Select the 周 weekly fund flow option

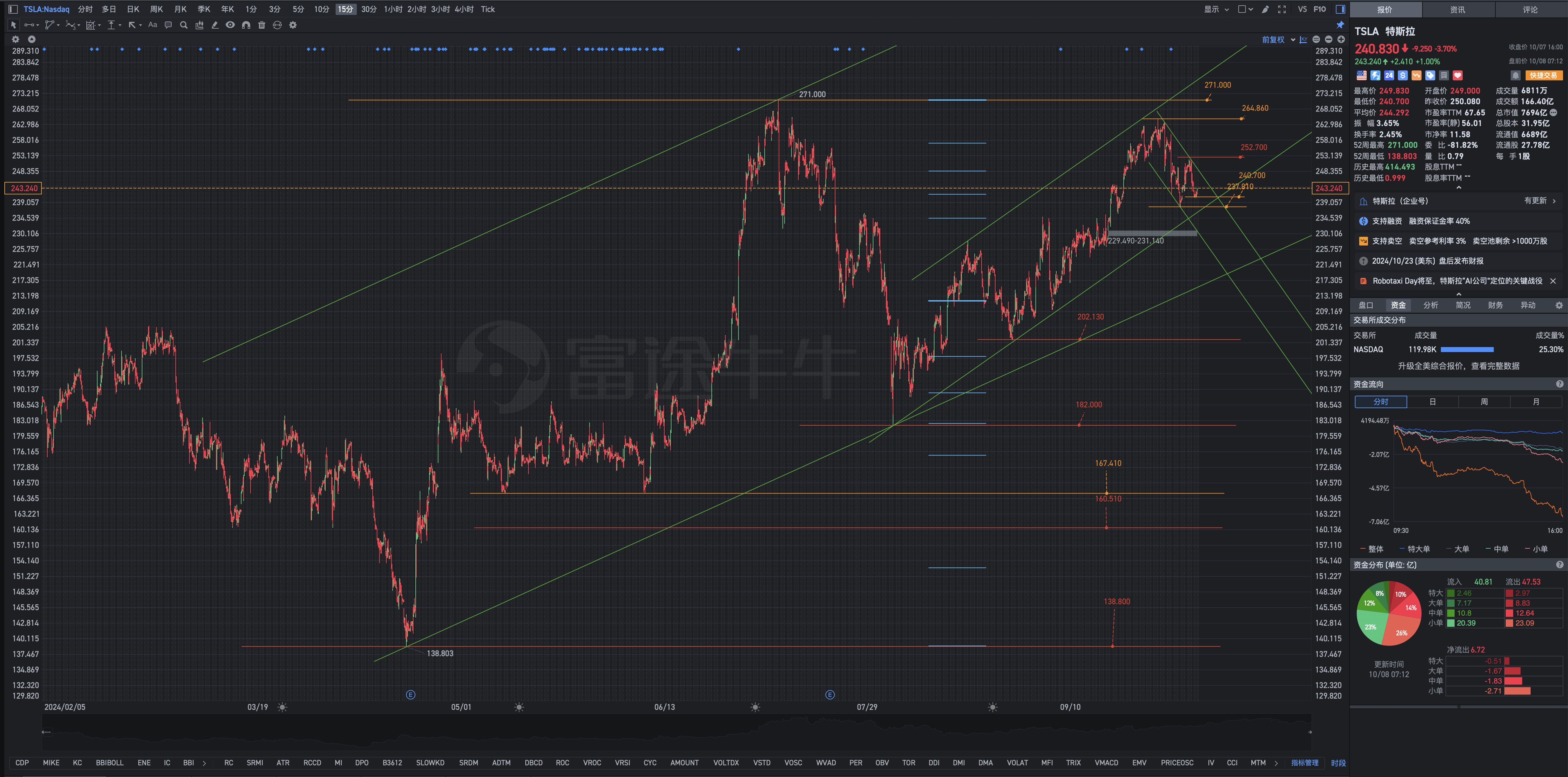(1484, 402)
